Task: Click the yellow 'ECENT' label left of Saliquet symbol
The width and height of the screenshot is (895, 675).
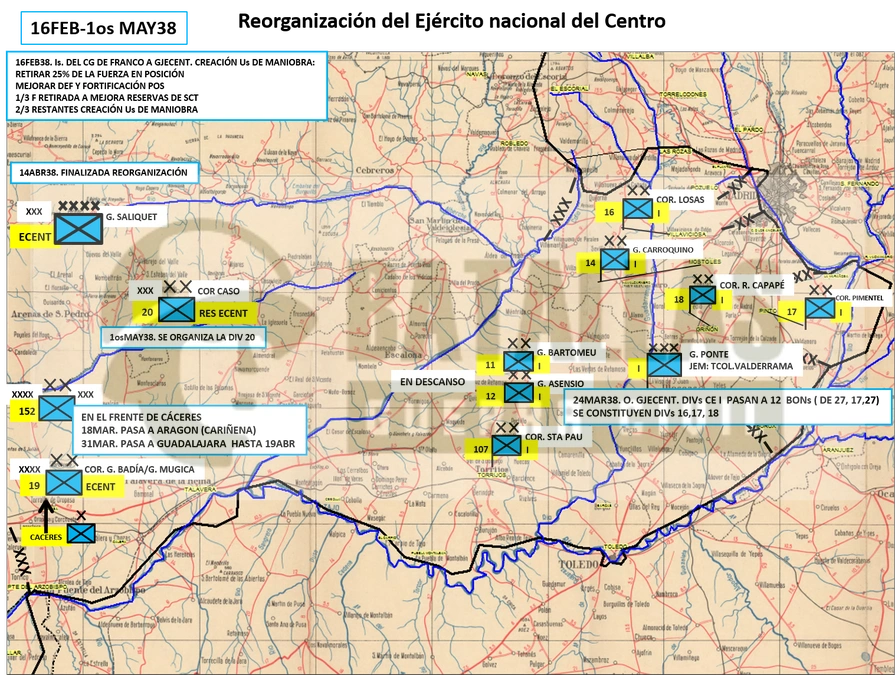Action: (34, 237)
